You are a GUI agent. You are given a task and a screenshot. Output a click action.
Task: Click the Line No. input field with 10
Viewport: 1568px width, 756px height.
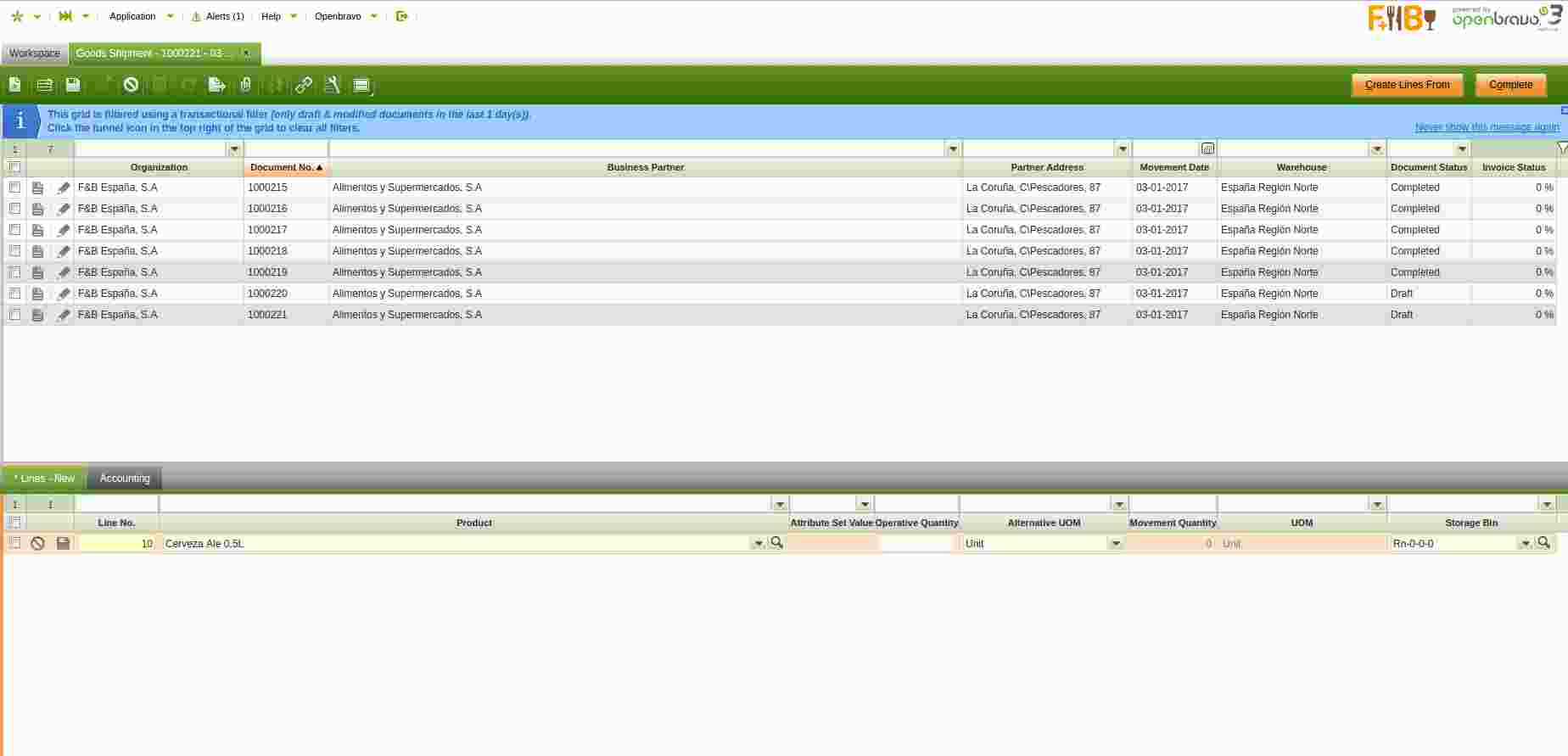[x=117, y=543]
